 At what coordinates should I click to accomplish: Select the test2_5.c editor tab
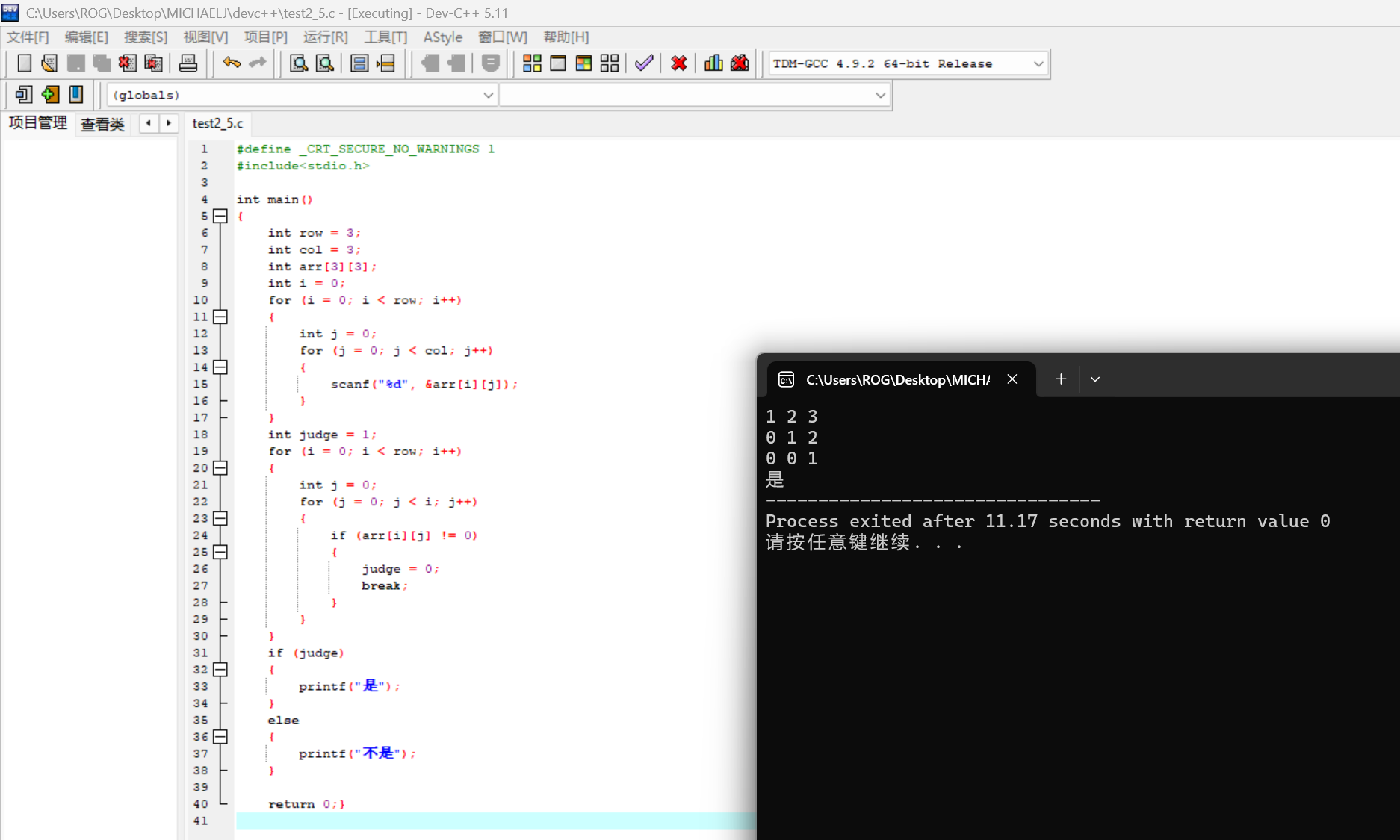point(217,123)
